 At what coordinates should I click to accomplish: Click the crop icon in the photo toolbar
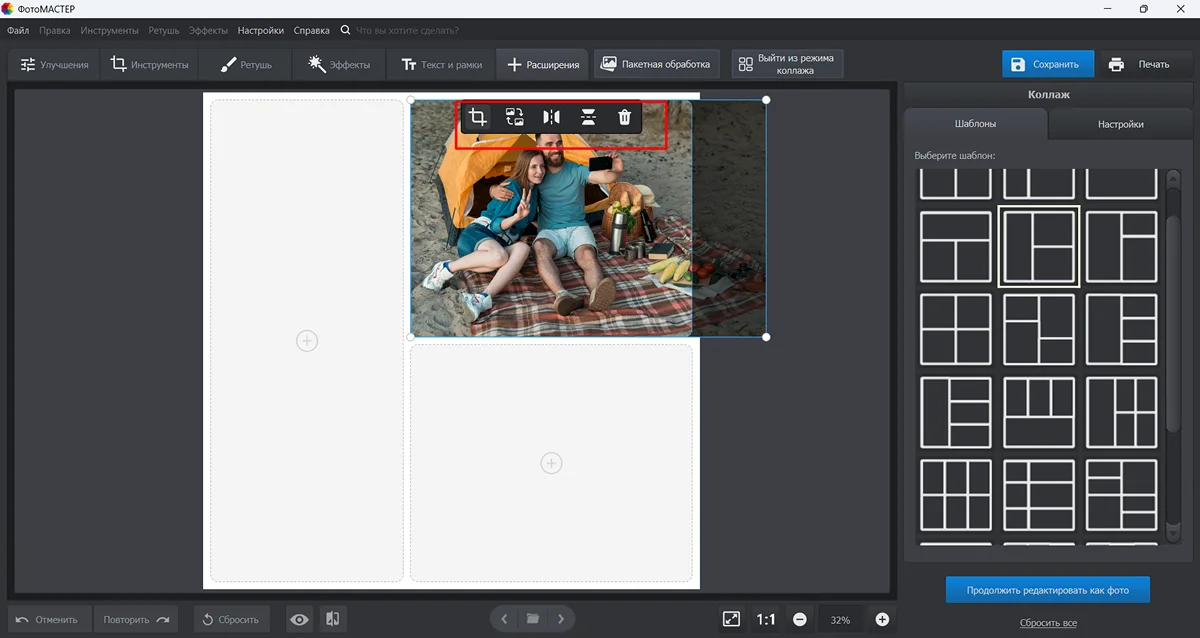tap(478, 117)
